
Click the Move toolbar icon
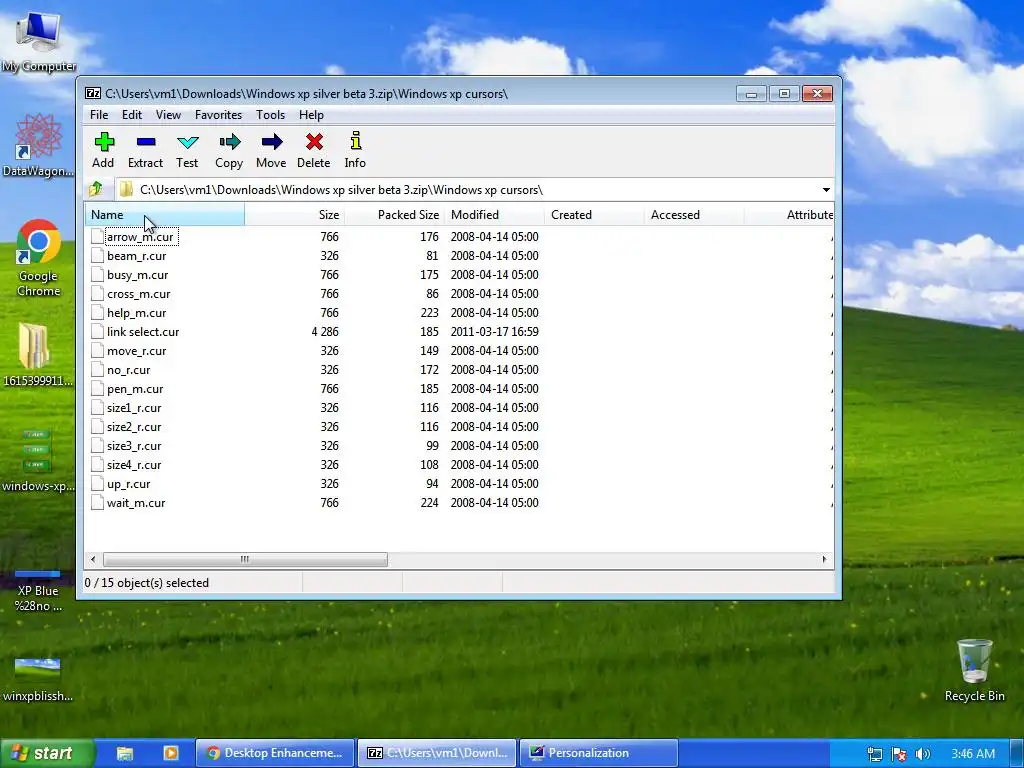click(x=272, y=142)
